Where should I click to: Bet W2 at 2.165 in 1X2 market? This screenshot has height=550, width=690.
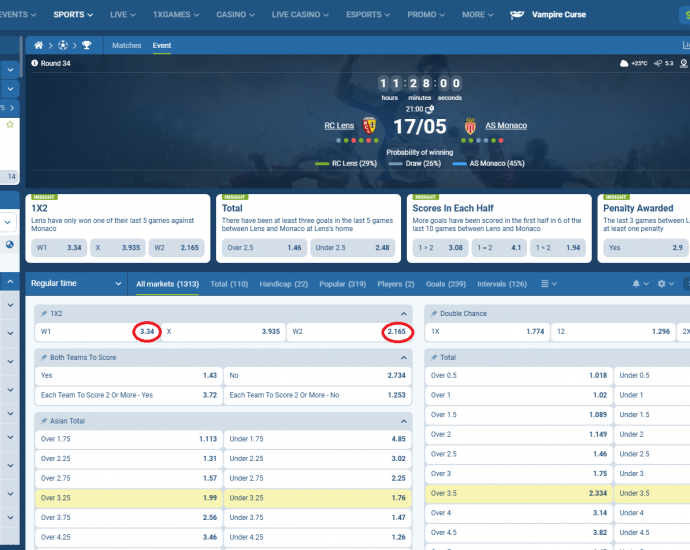coord(349,332)
